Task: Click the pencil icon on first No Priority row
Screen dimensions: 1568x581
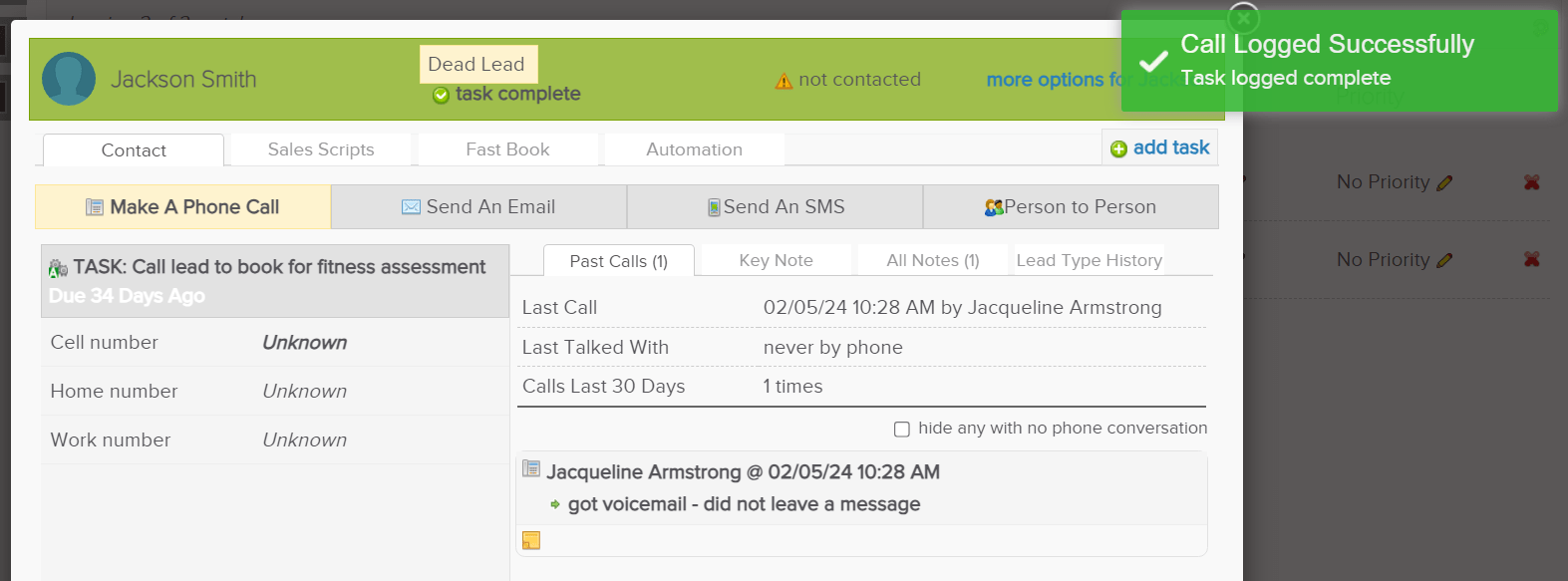Action: pyautogui.click(x=1444, y=182)
